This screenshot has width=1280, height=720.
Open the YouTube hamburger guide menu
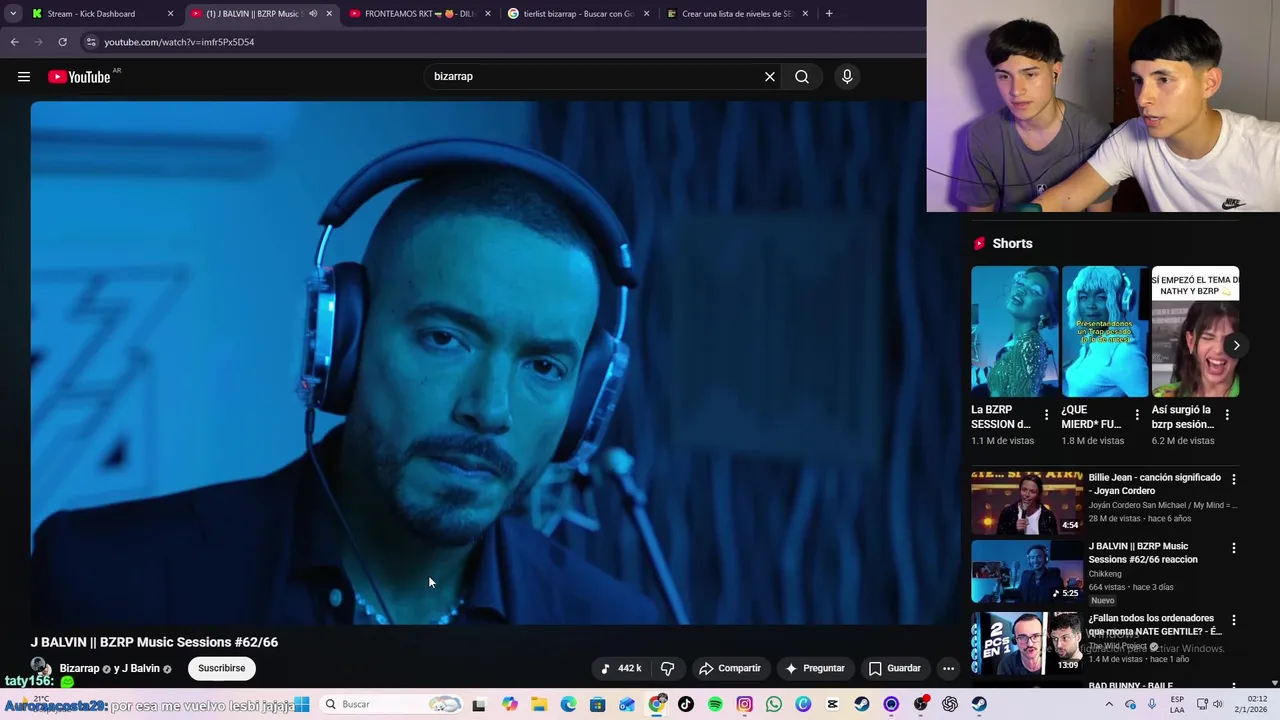tap(24, 77)
